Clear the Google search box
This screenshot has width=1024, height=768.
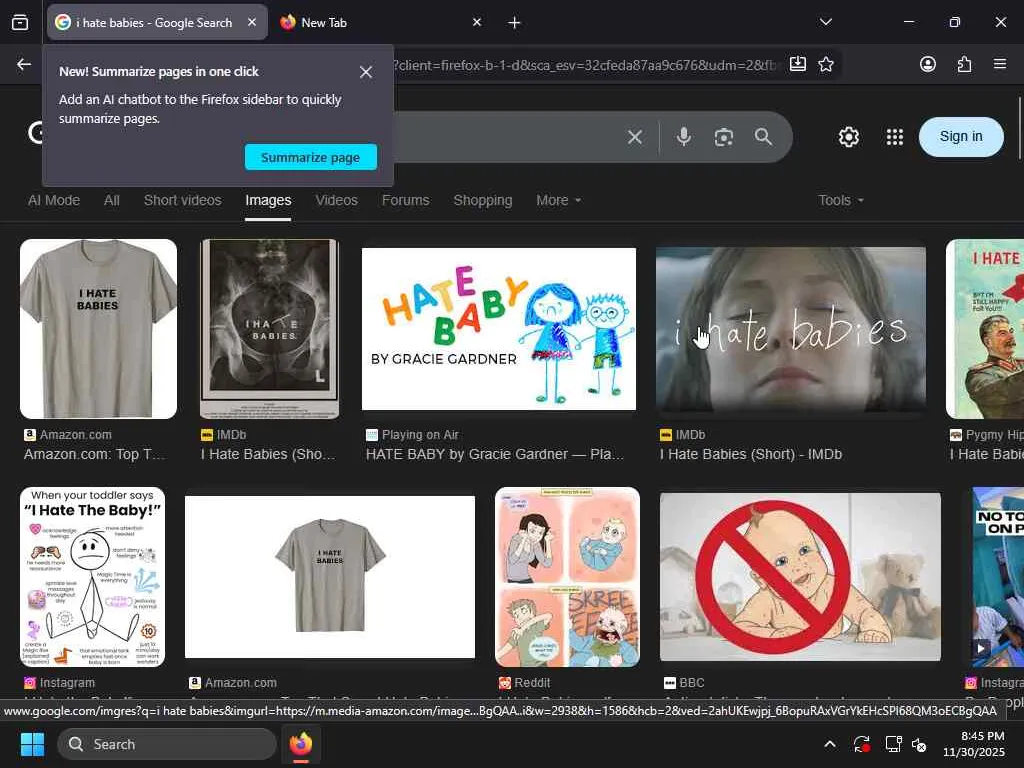point(635,137)
